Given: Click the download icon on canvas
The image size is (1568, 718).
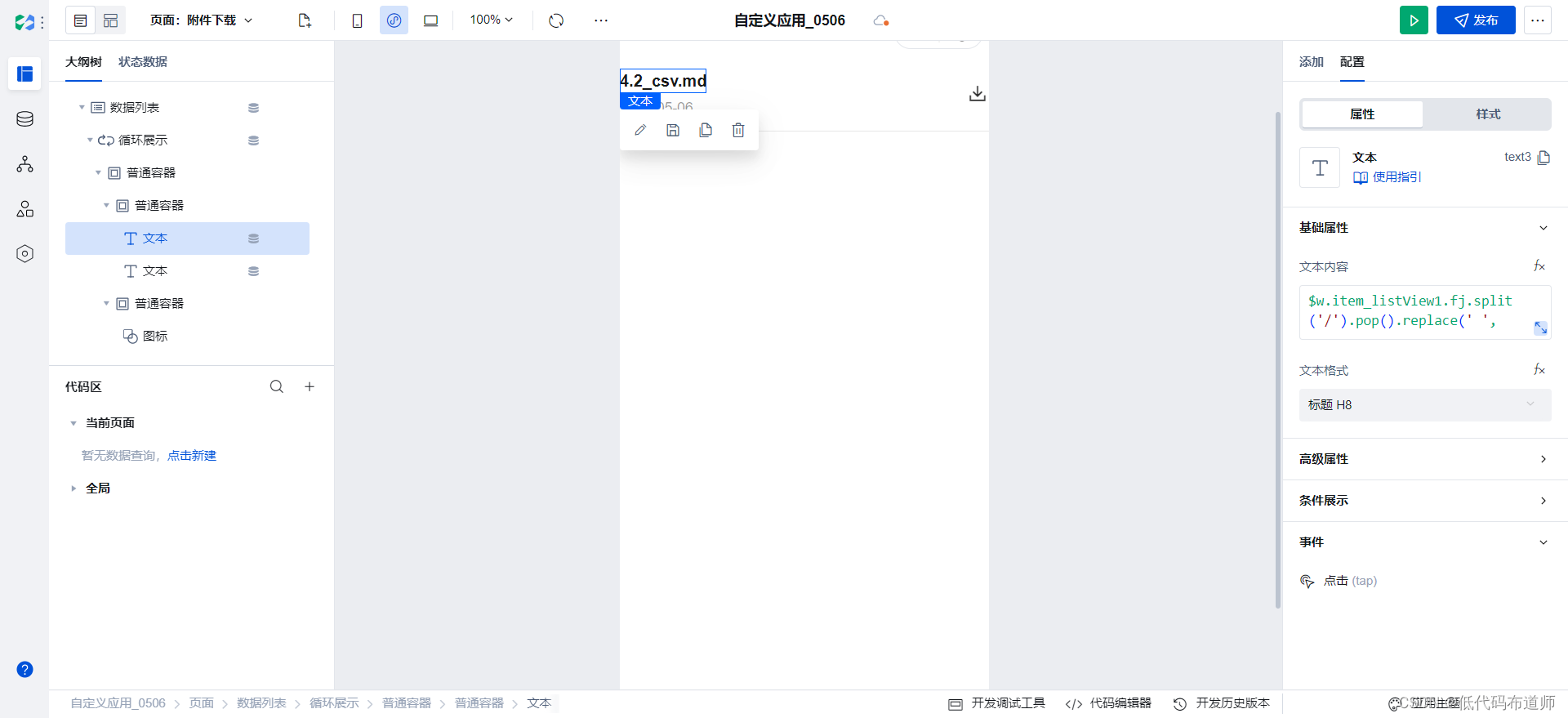Looking at the screenshot, I should point(977,94).
